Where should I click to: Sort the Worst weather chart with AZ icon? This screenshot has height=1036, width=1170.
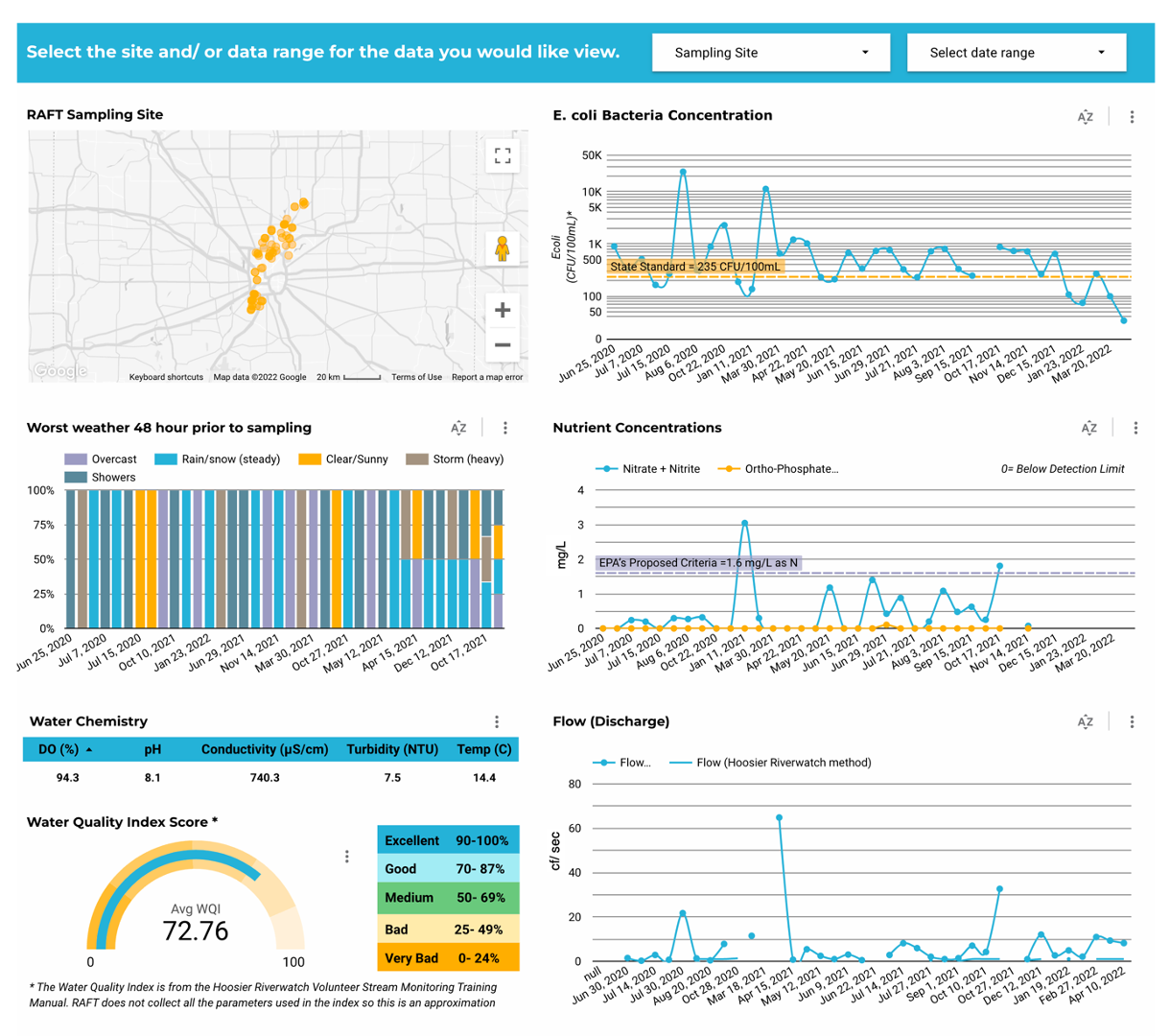pos(458,429)
